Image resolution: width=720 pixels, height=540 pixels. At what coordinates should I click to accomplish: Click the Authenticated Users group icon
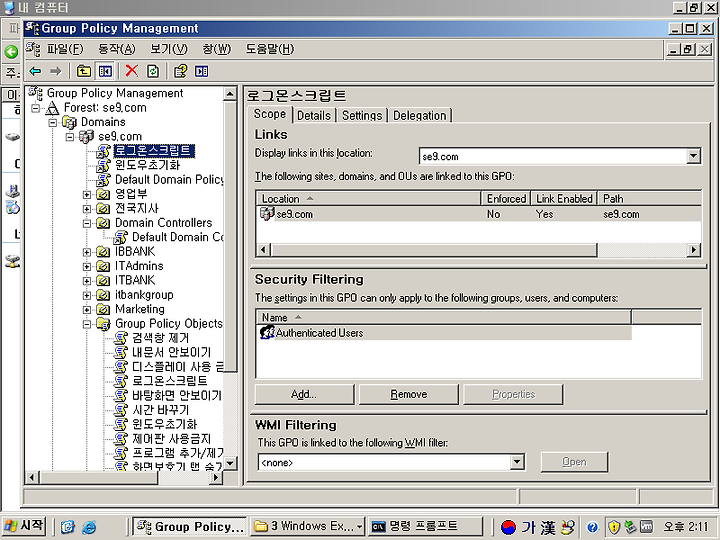[x=267, y=332]
